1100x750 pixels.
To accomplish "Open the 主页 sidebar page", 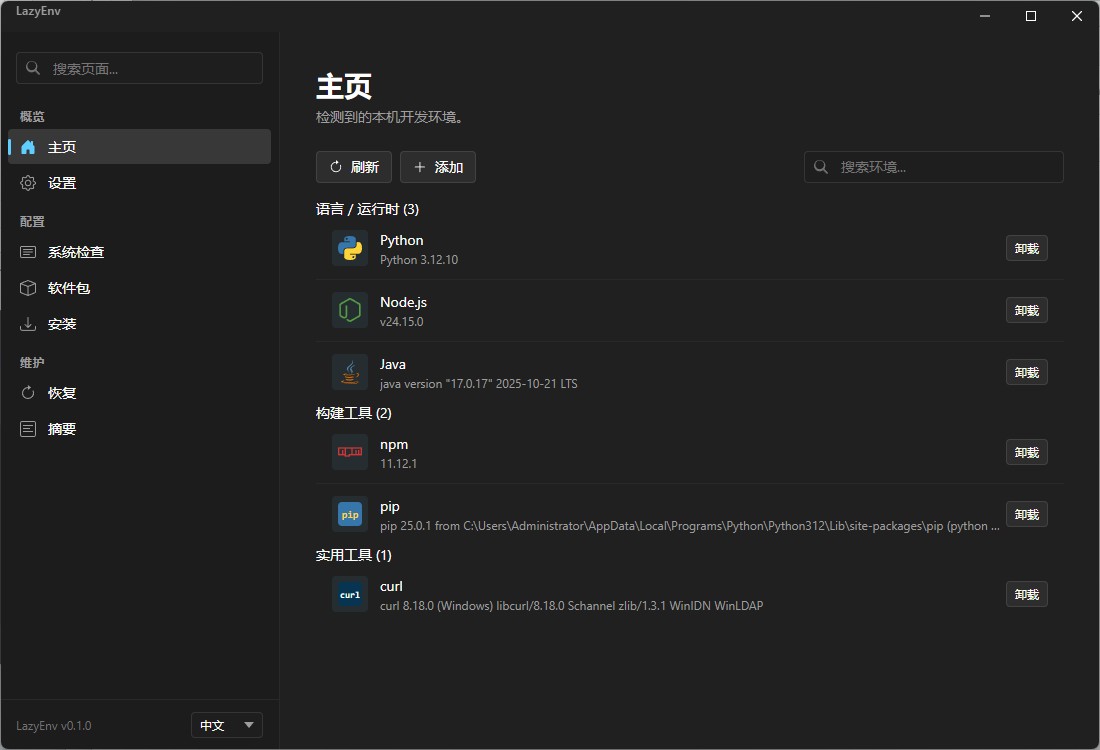I will [139, 147].
